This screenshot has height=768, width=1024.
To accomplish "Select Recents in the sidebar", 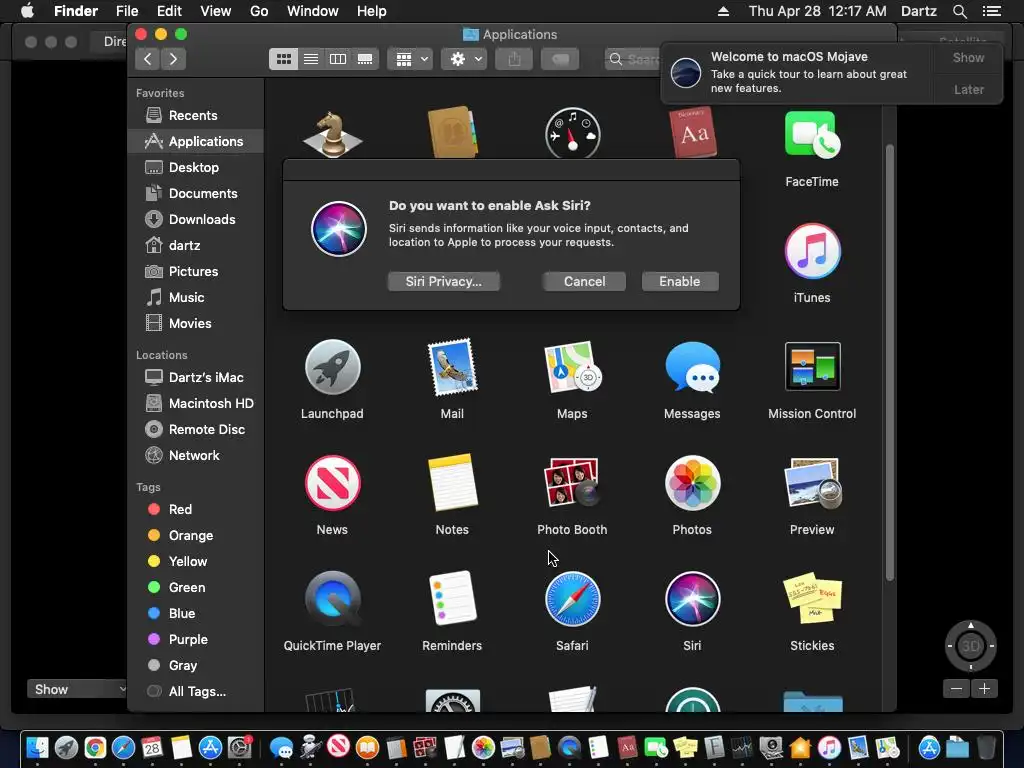I will point(196,116).
